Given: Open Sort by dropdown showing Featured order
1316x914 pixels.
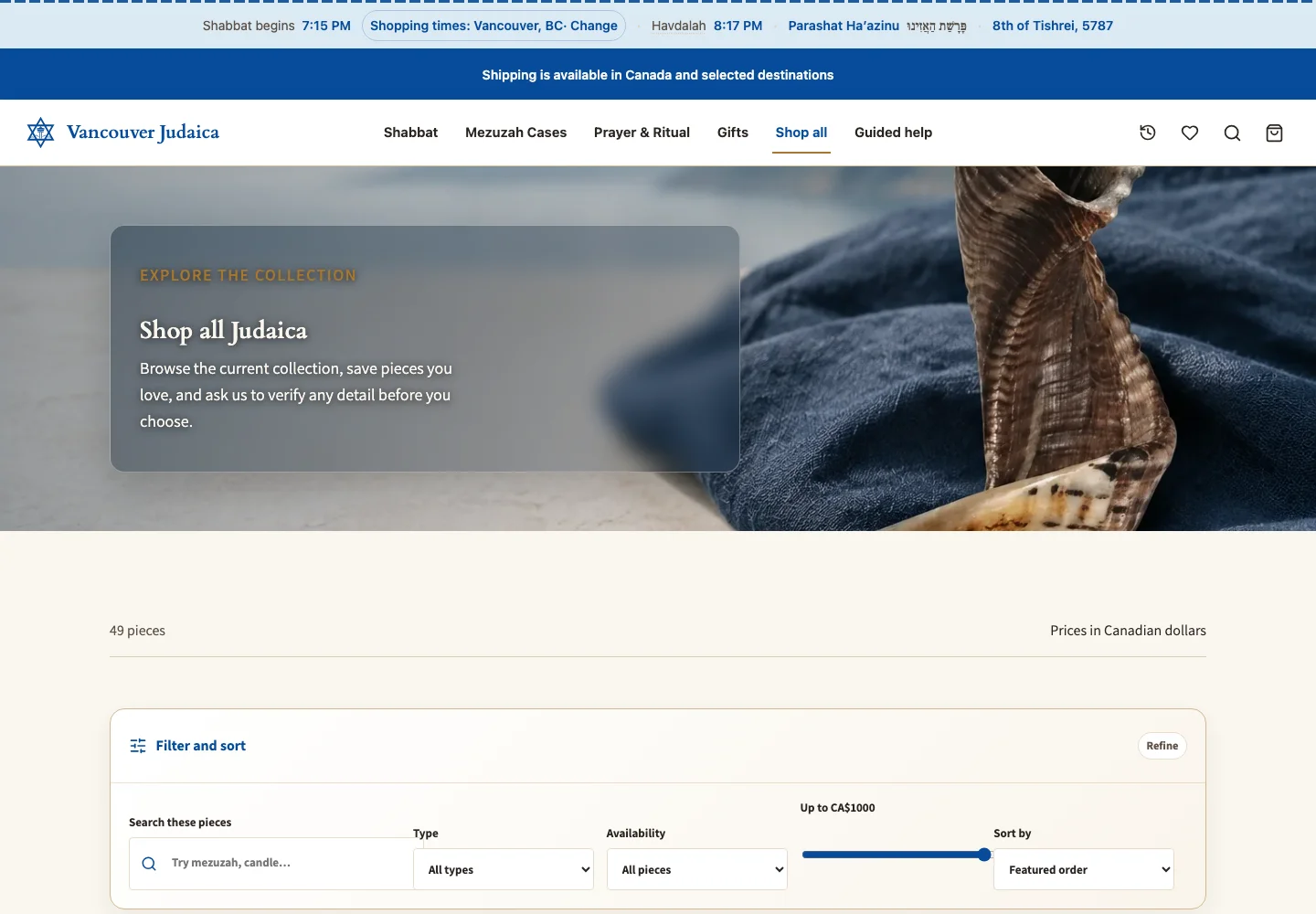Looking at the screenshot, I should [1084, 869].
